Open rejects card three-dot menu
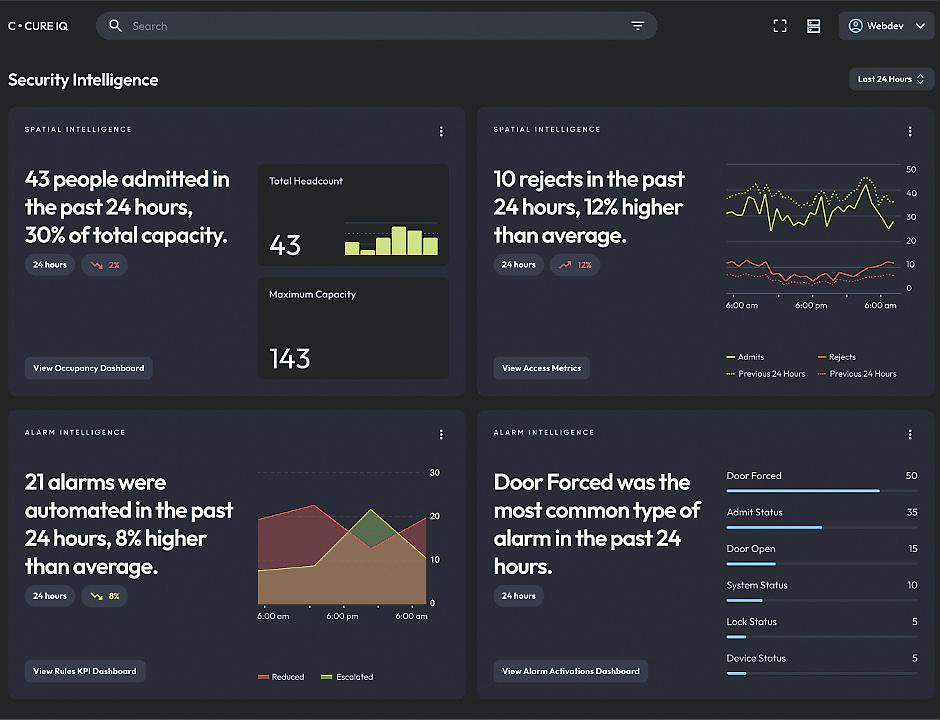 click(910, 131)
